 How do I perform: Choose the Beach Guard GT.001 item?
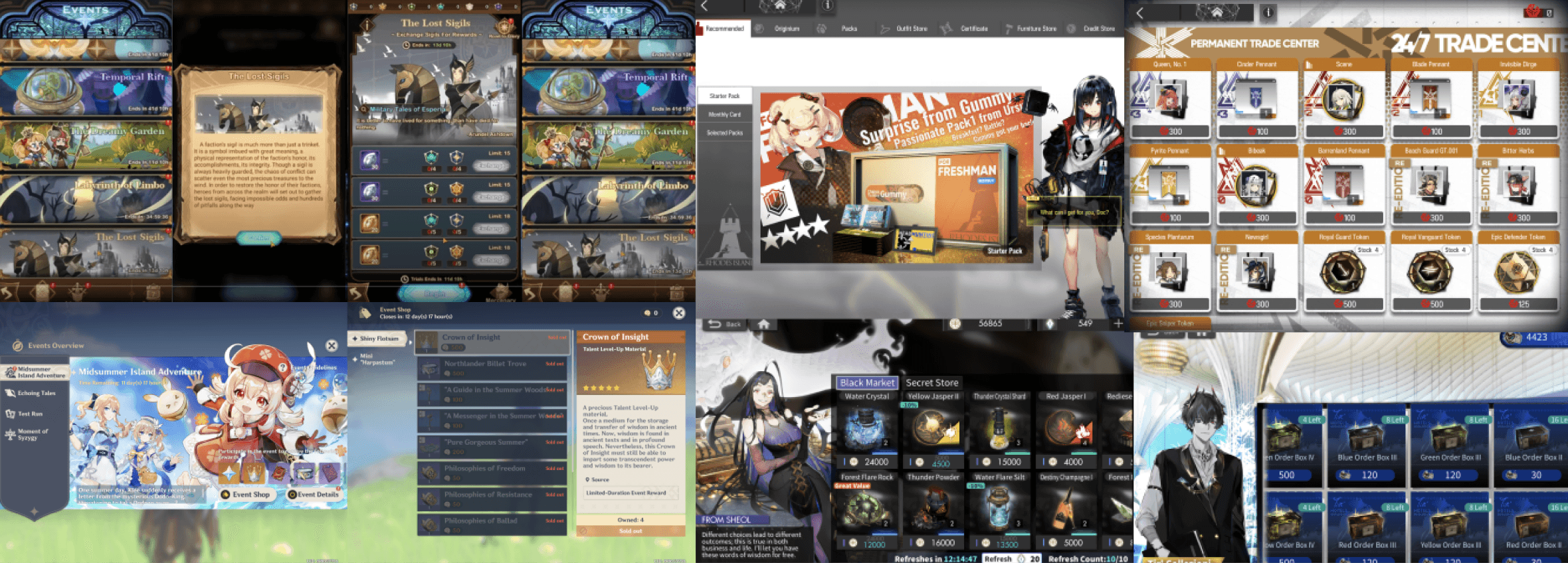[x=1430, y=185]
